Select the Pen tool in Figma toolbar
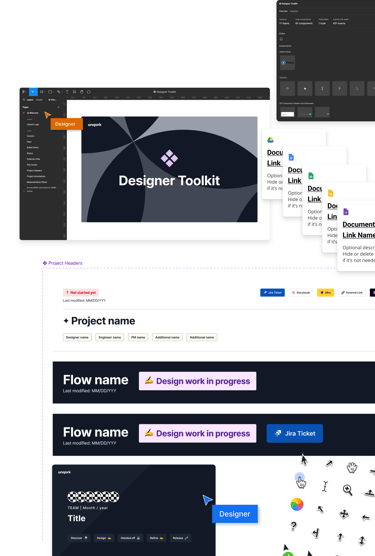 [x=59, y=92]
